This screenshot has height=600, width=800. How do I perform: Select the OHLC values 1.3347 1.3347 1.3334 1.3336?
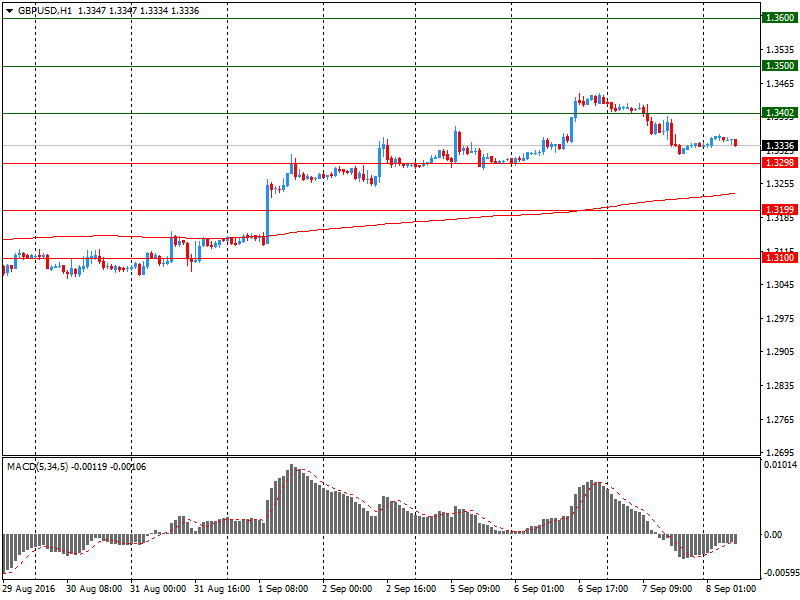pos(138,11)
